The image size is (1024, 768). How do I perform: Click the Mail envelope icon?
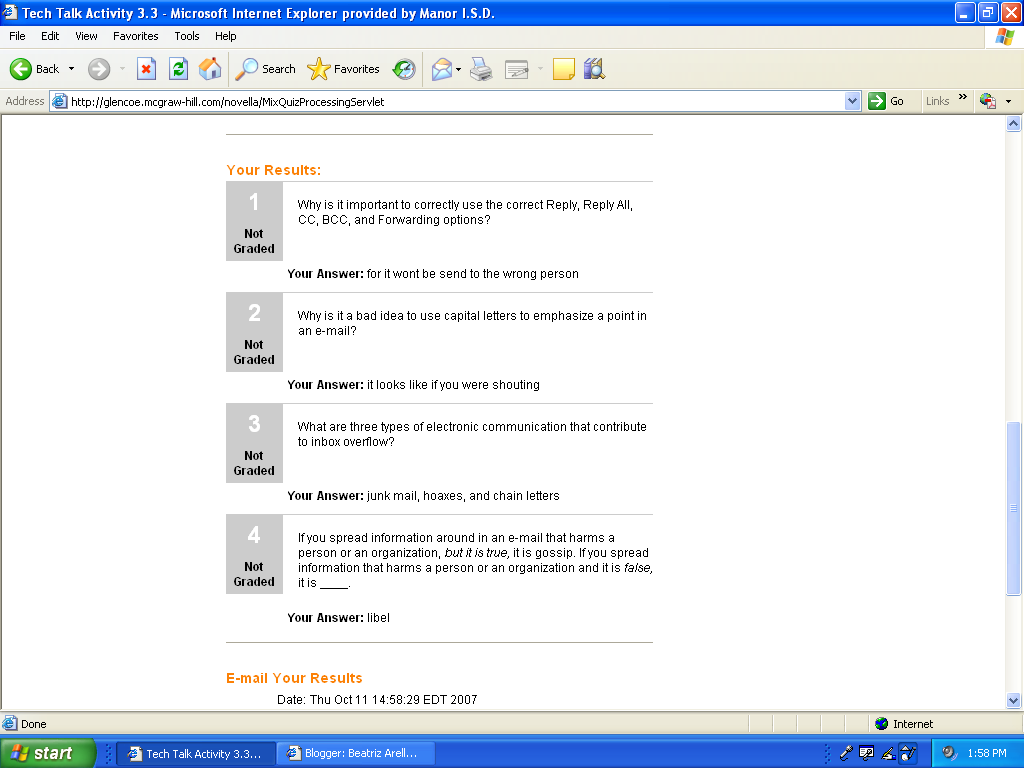point(442,69)
